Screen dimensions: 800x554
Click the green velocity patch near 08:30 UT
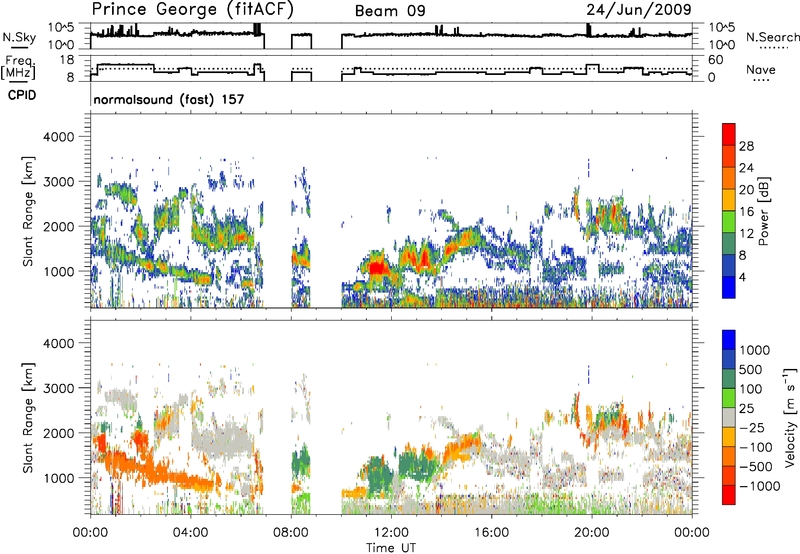pos(303,461)
